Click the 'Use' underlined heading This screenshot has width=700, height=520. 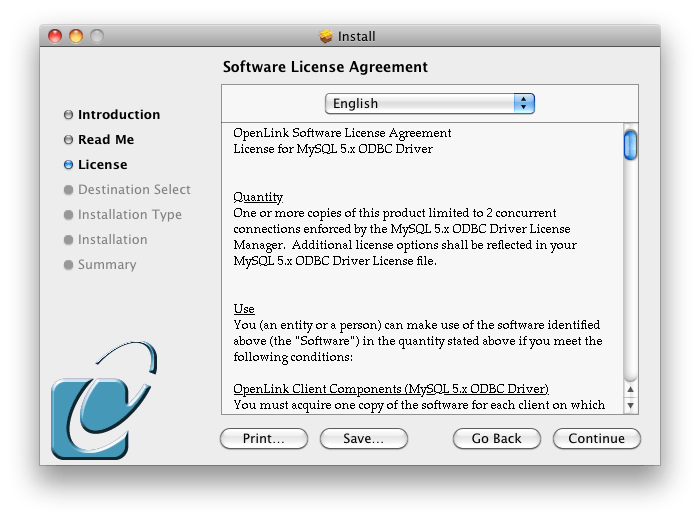[244, 309]
